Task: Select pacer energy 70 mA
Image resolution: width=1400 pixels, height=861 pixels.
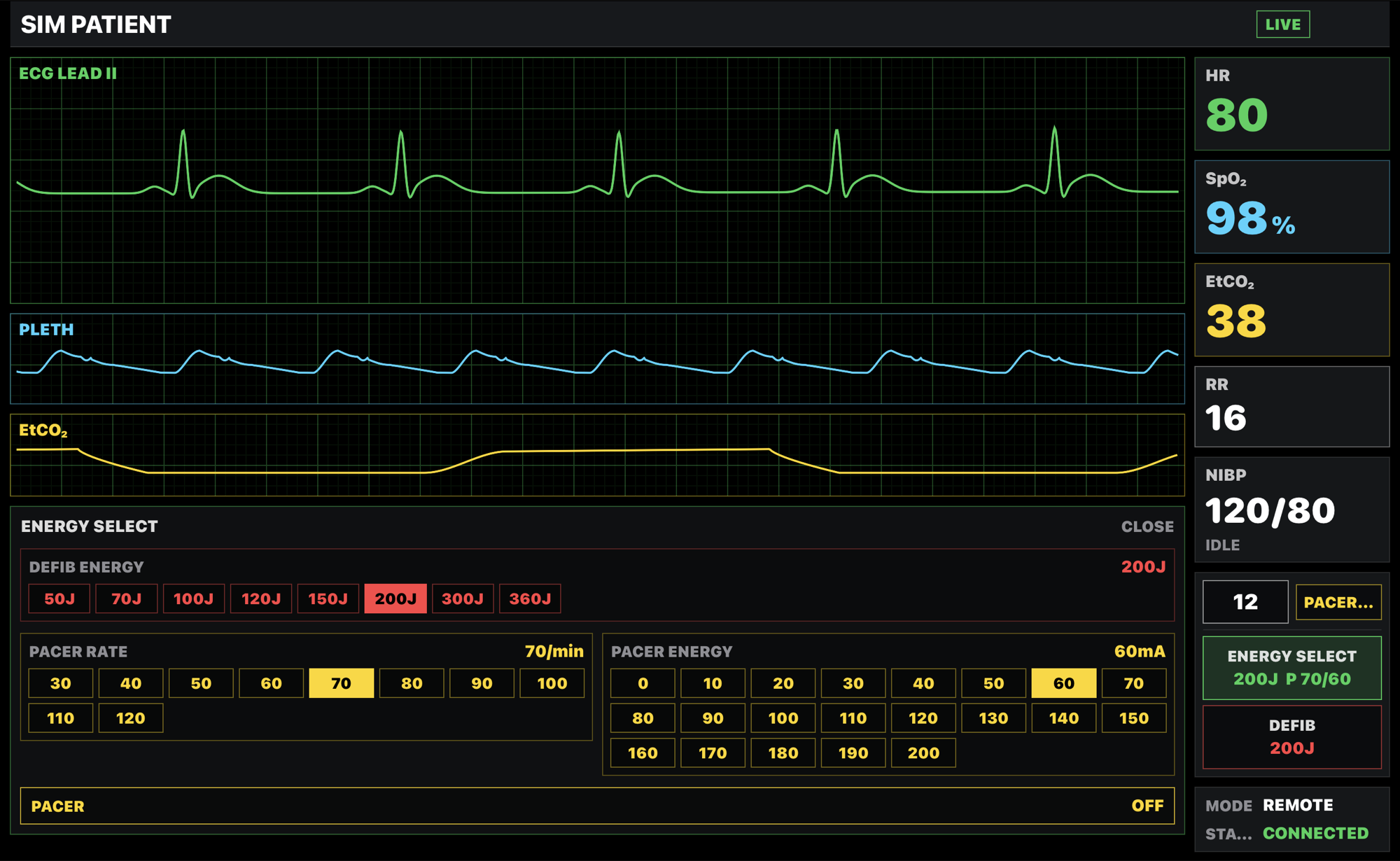Action: (x=1134, y=683)
